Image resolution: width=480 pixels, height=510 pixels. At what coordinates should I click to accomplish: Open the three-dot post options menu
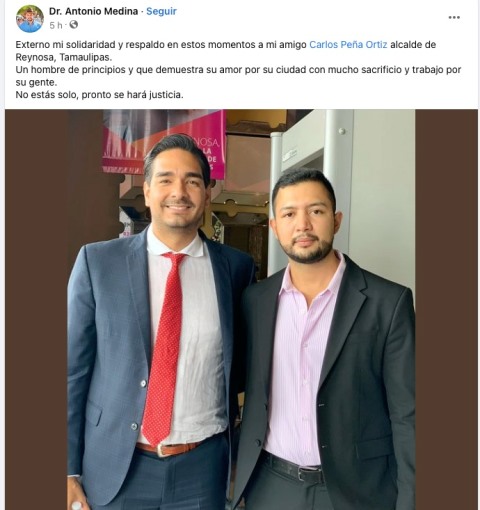click(x=454, y=17)
